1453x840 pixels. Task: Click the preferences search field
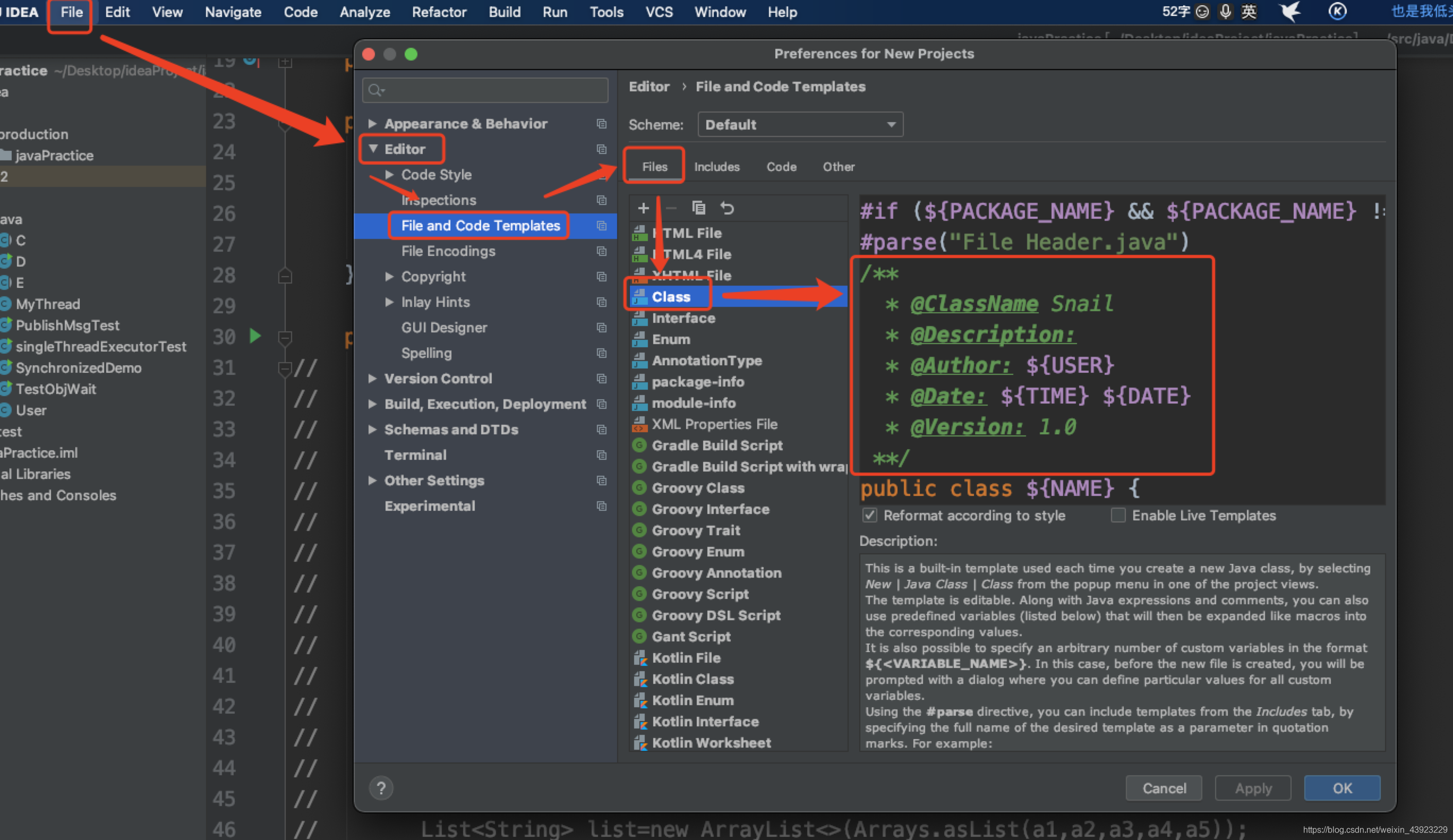pyautogui.click(x=485, y=90)
